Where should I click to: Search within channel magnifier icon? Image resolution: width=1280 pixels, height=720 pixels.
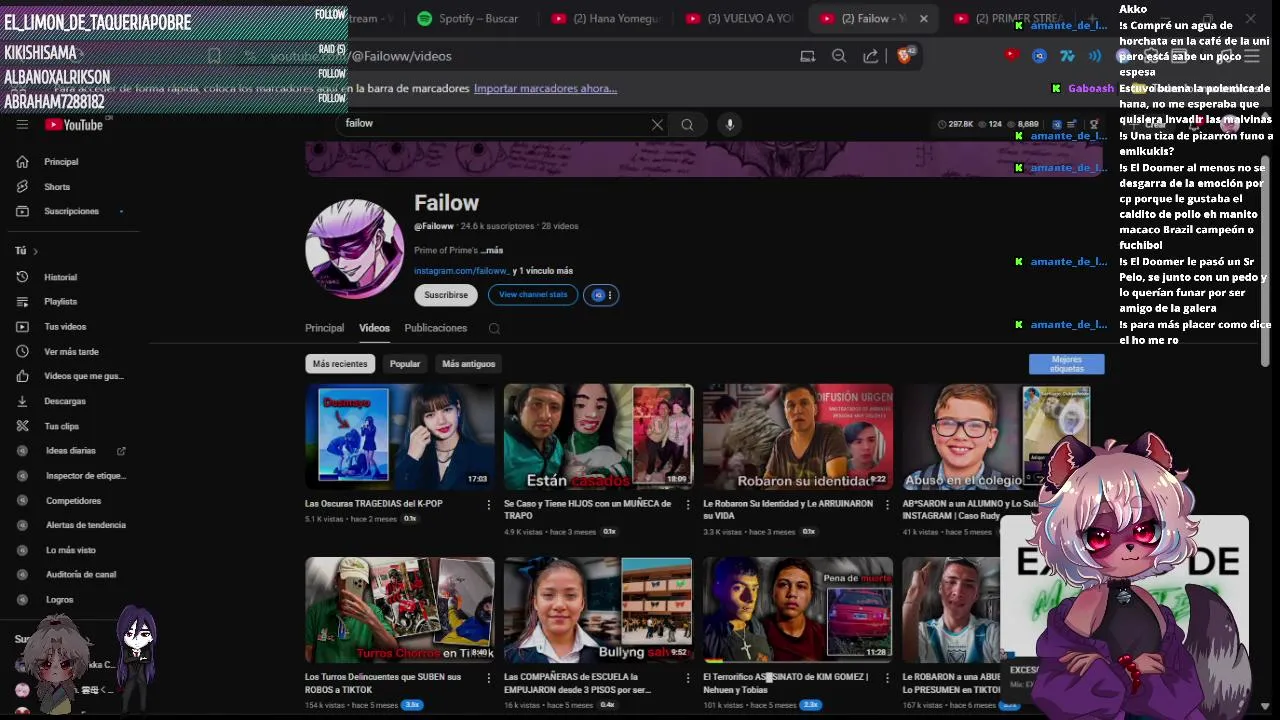(x=494, y=328)
